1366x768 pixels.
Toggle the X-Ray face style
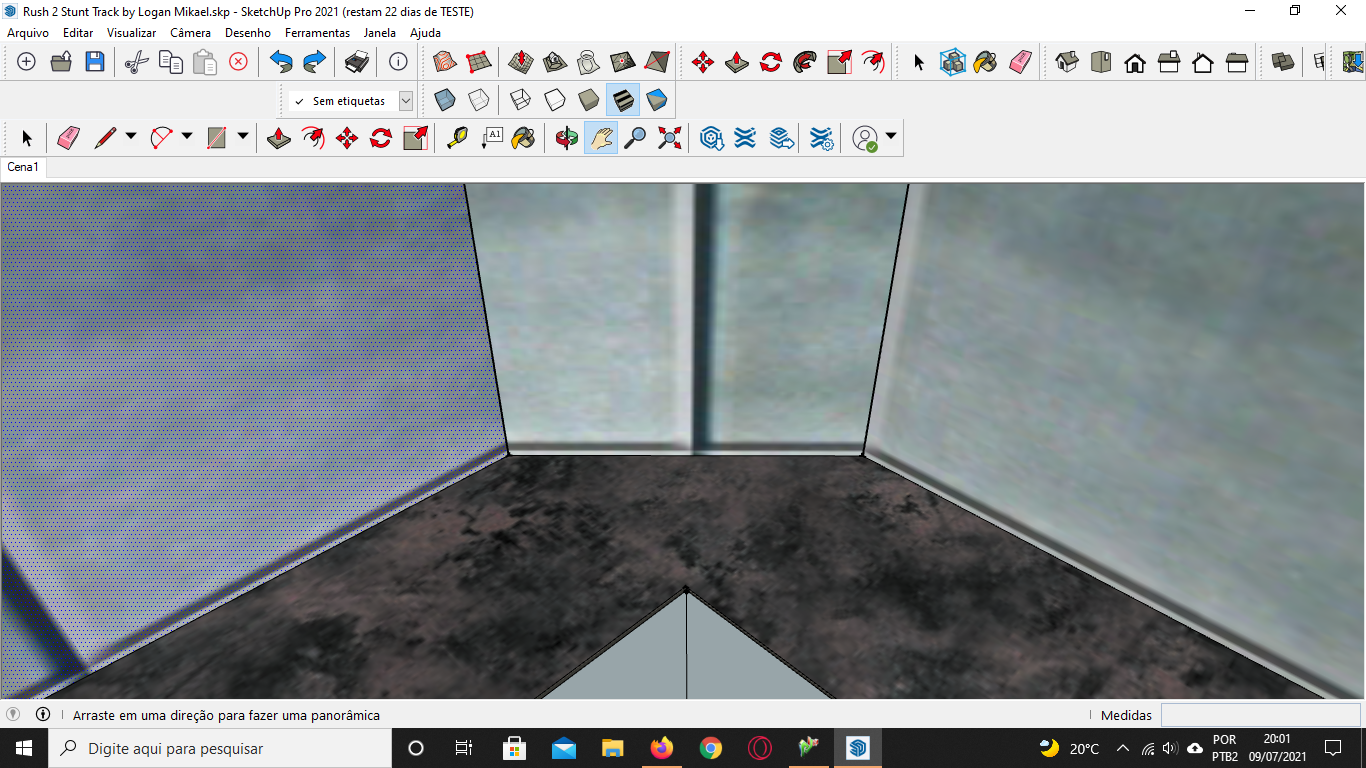pyautogui.click(x=445, y=100)
